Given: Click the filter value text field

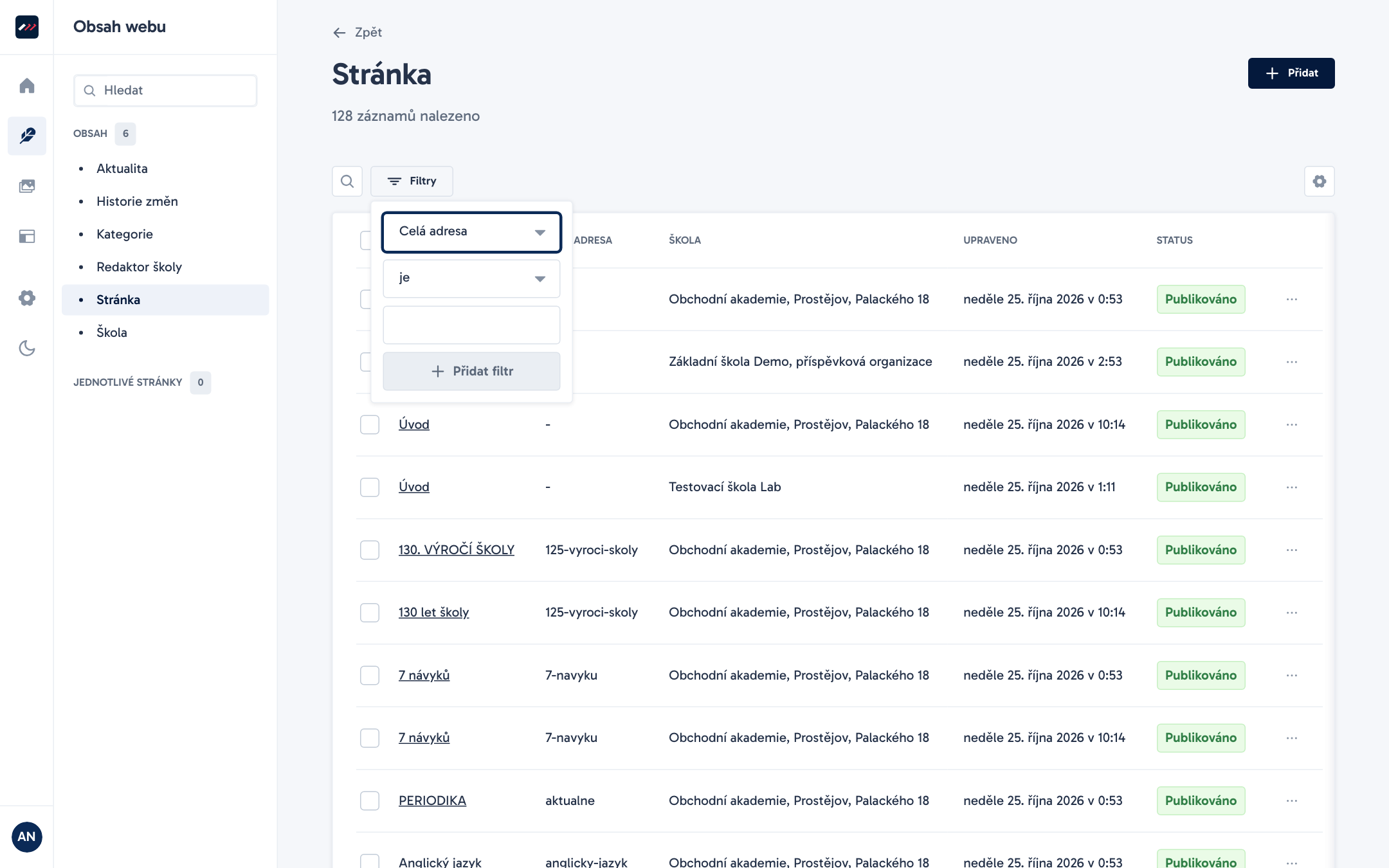Looking at the screenshot, I should point(471,325).
